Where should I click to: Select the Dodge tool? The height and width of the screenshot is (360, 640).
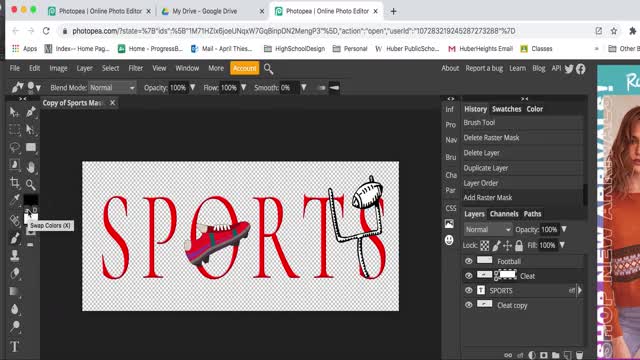pyautogui.click(x=15, y=326)
